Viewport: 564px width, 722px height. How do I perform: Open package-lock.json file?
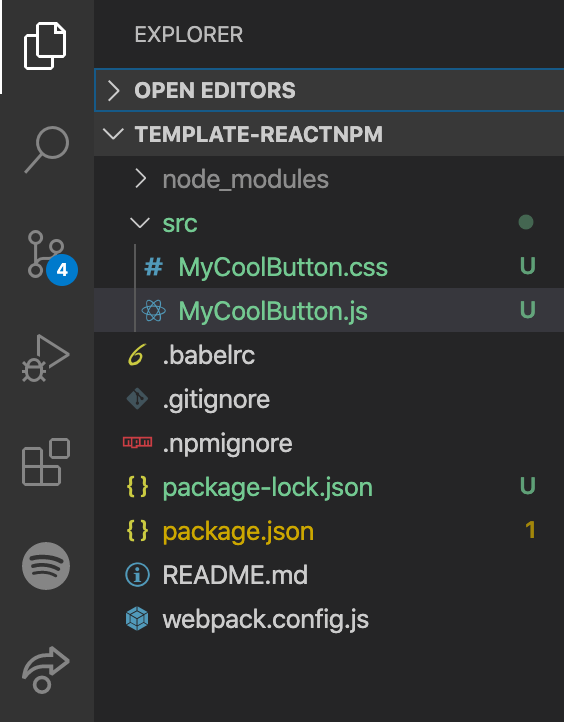[267, 488]
